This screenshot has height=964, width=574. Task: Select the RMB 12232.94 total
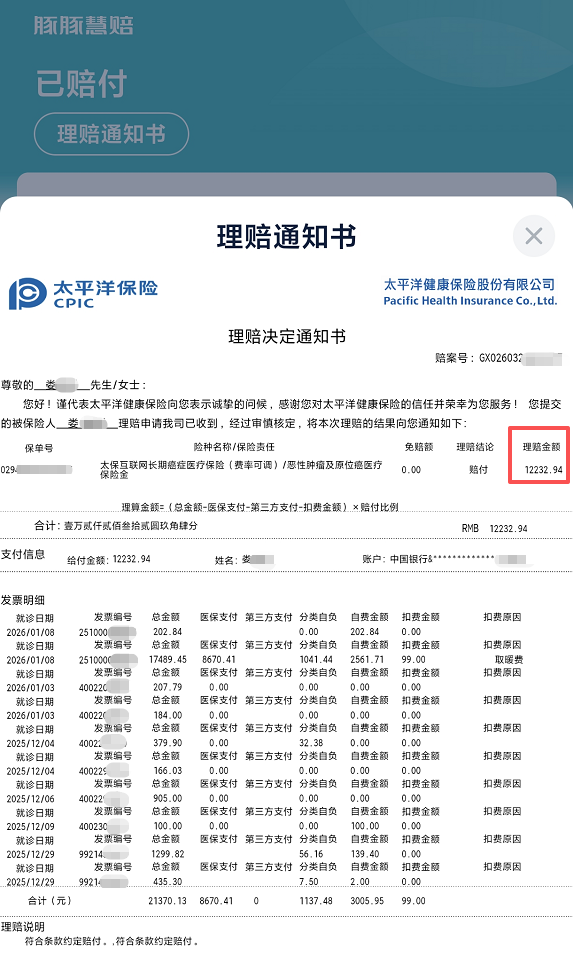[x=494, y=528]
